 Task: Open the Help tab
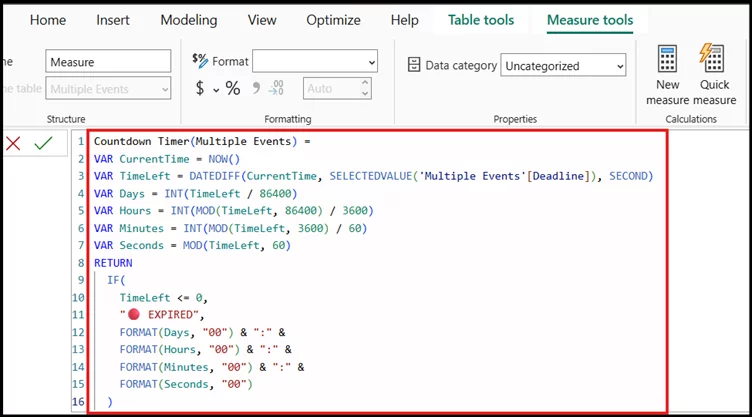(404, 20)
